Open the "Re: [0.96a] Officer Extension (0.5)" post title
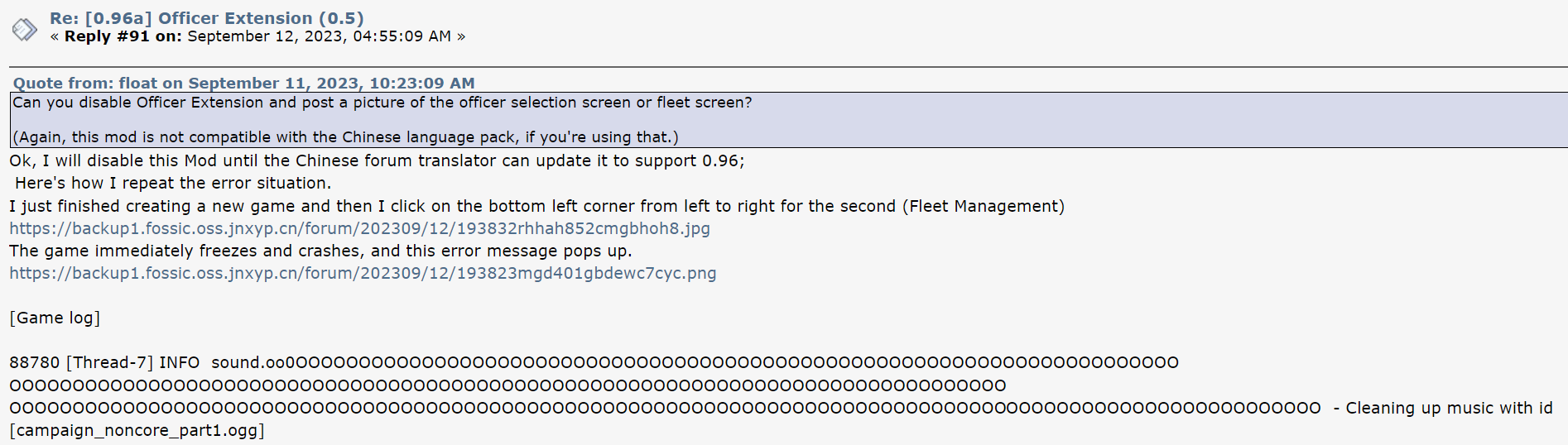The image size is (1568, 445). pos(206,18)
